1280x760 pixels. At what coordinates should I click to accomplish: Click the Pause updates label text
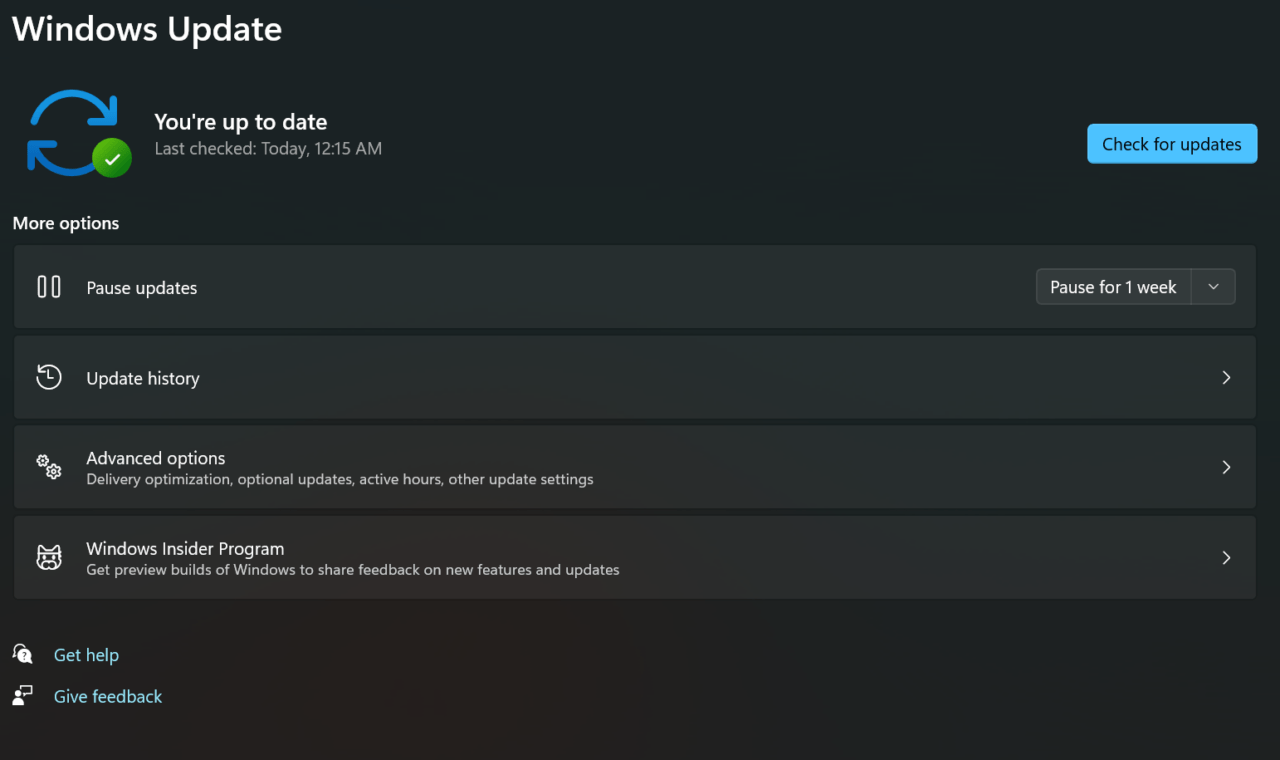[x=142, y=288]
